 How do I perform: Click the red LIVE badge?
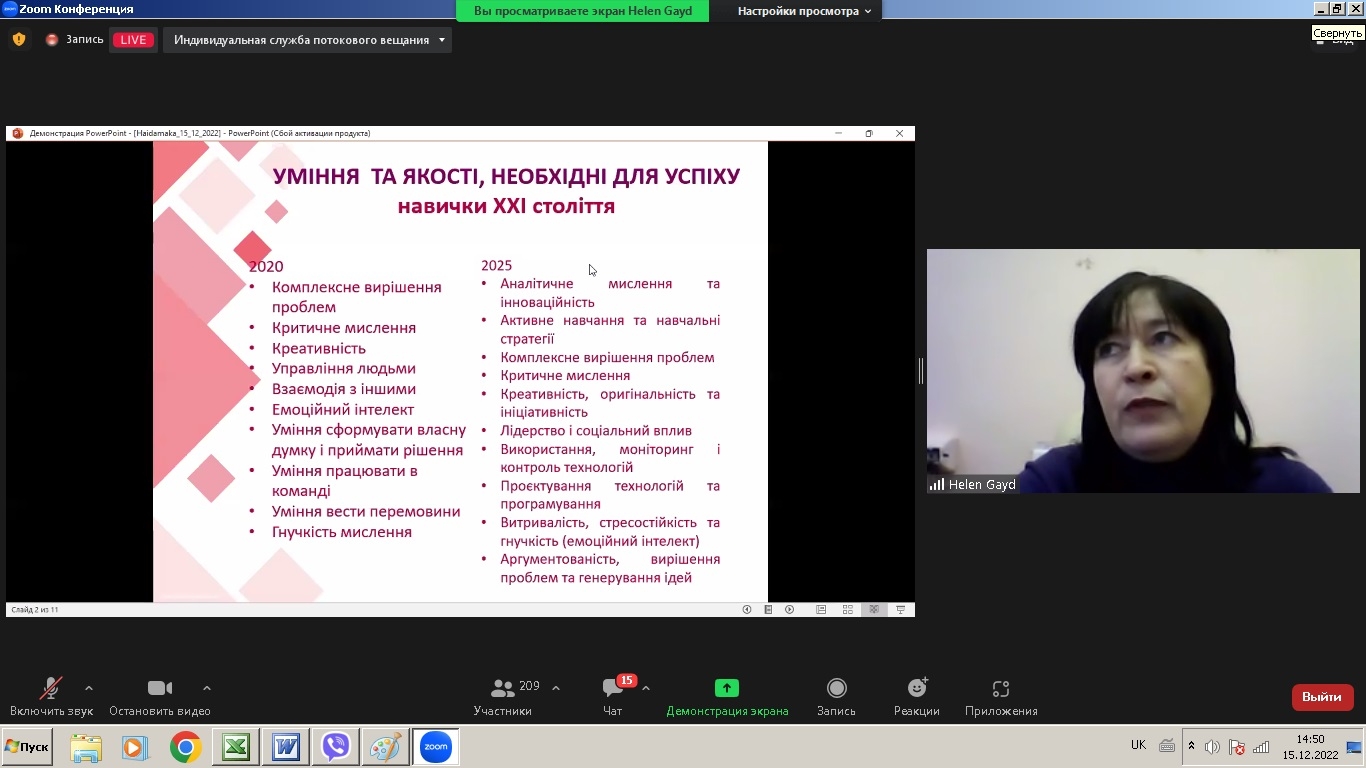point(133,40)
